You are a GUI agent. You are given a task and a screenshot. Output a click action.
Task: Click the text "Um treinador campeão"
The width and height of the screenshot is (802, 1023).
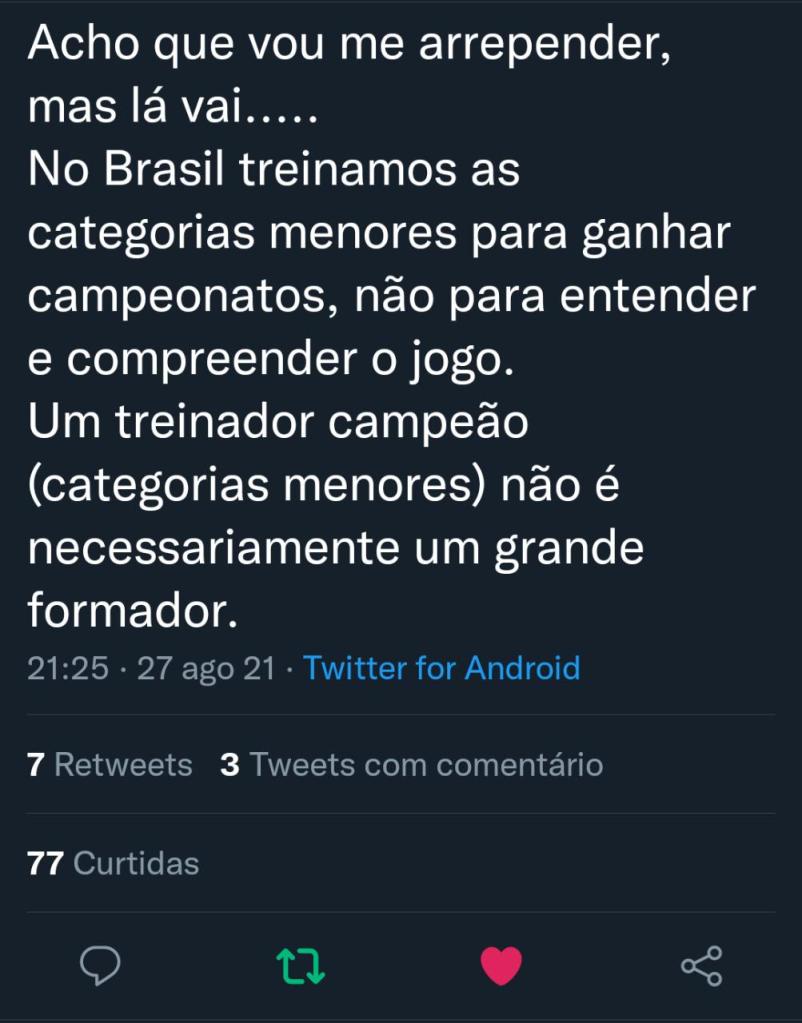pyautogui.click(x=277, y=423)
